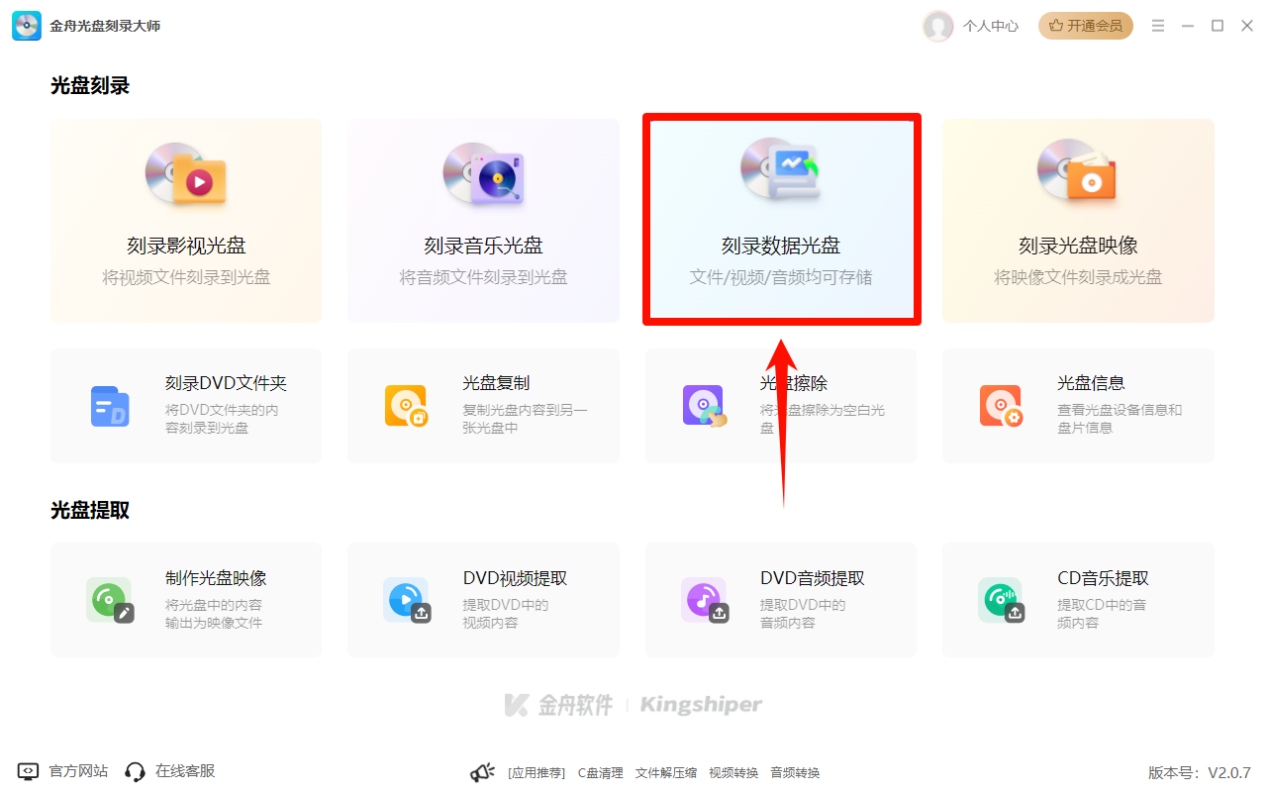Click the 将映像文件刻录成光盘 description
The image size is (1267, 792).
pos(1078,277)
